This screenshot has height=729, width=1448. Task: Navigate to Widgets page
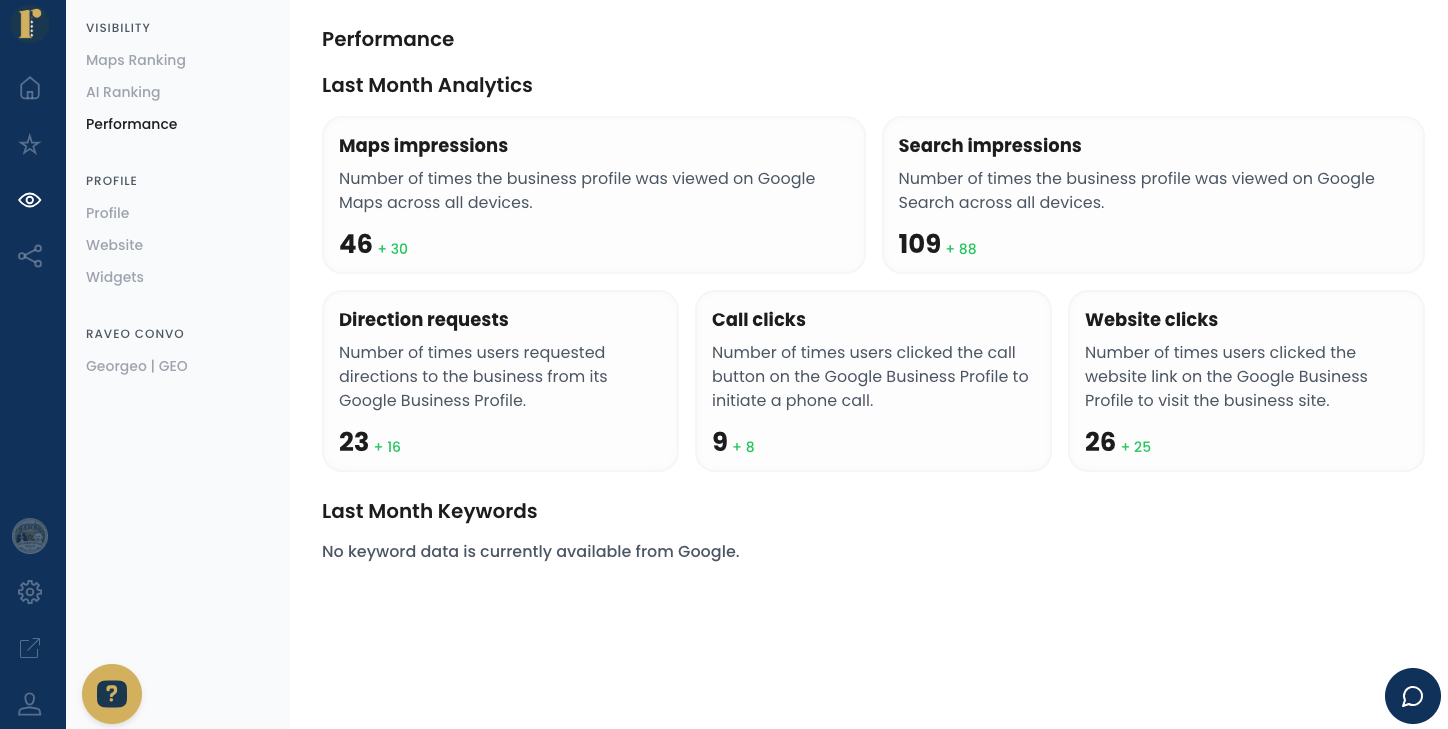coord(115,277)
